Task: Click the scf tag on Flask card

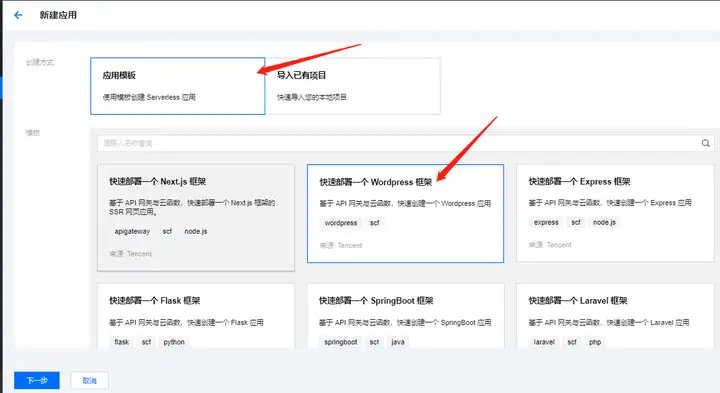Action: (146, 342)
